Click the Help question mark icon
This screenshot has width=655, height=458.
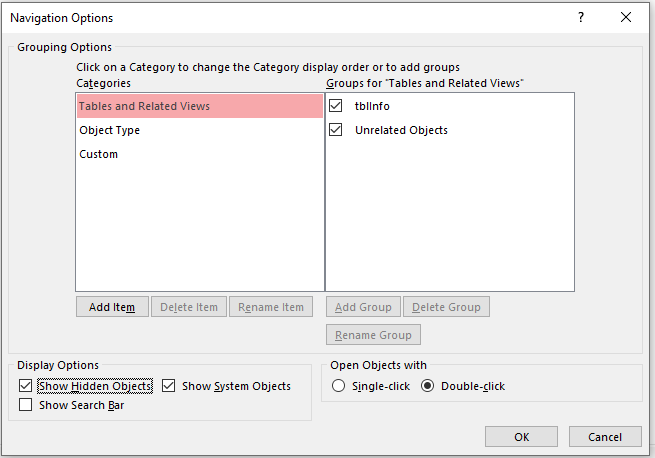pyautogui.click(x=581, y=17)
